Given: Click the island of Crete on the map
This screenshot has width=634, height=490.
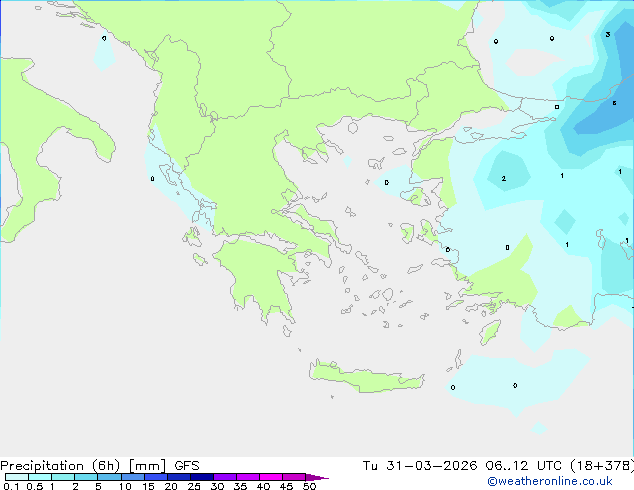Looking at the screenshot, I should click(x=368, y=378).
